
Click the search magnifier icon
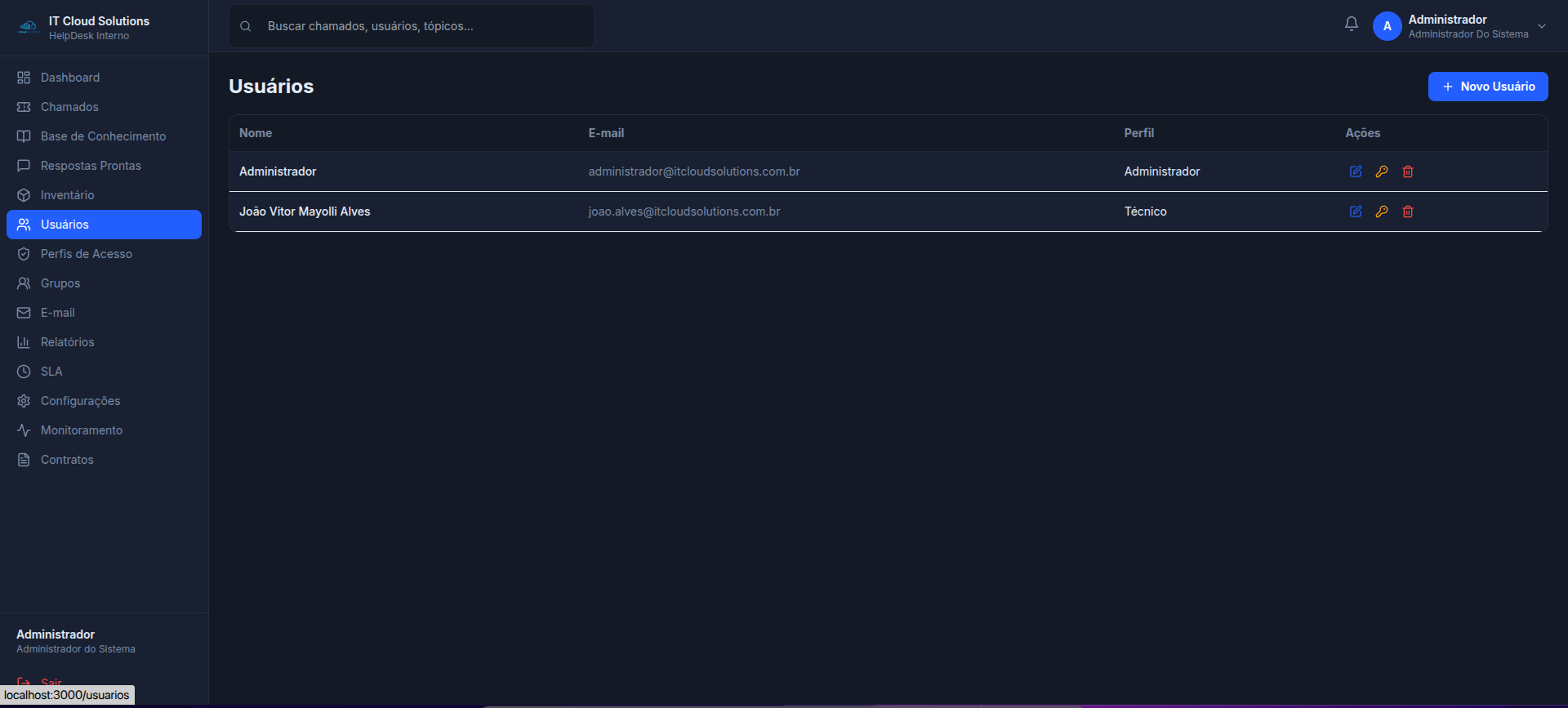[x=245, y=26]
